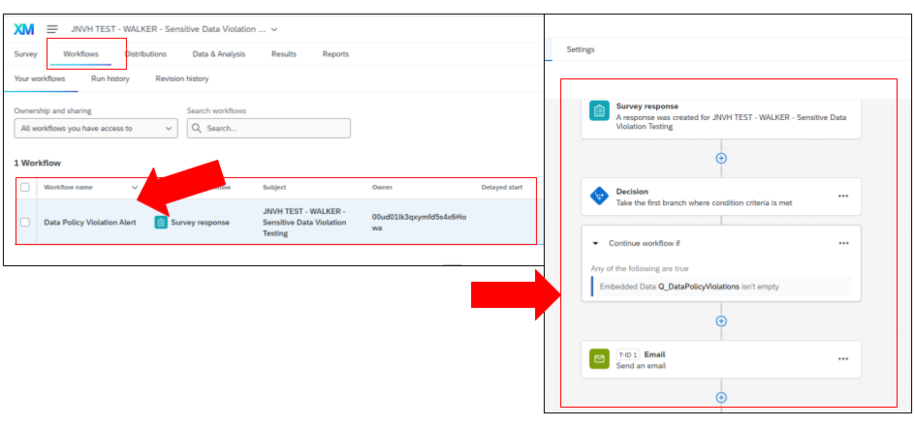This screenshot has width=915, height=427.
Task: Click the Survey response icon in table row
Action: [x=161, y=222]
